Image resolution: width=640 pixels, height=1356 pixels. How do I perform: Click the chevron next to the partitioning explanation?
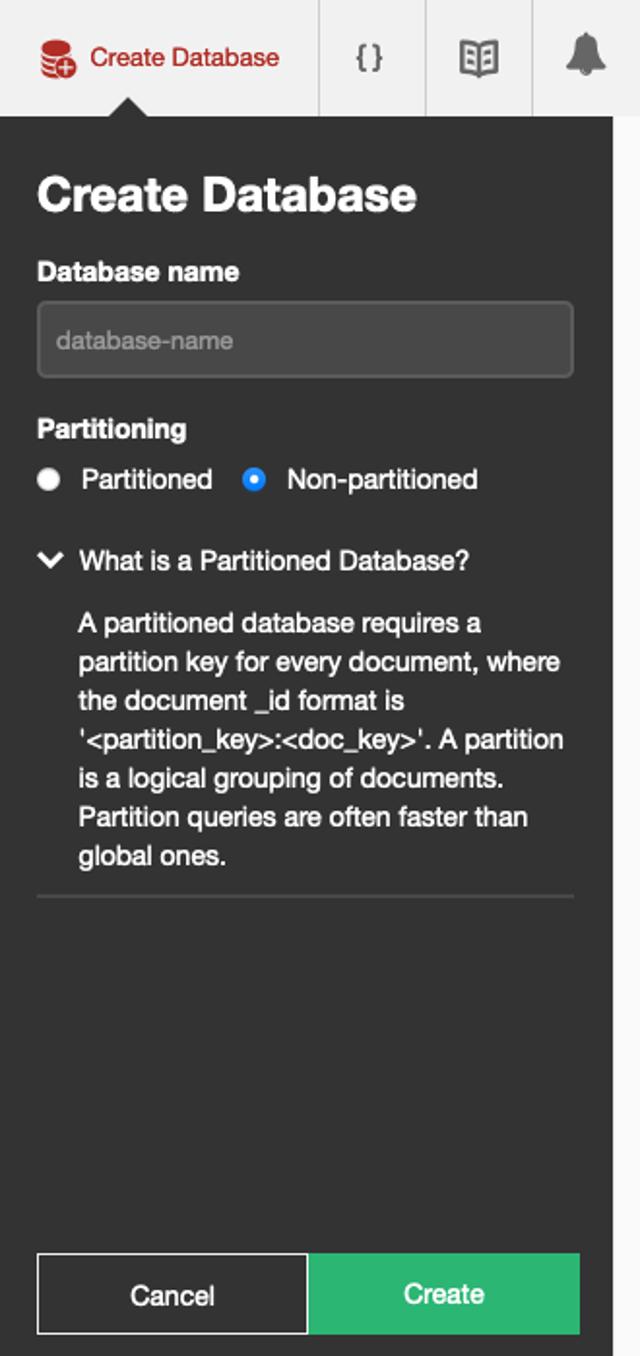pos(48,561)
